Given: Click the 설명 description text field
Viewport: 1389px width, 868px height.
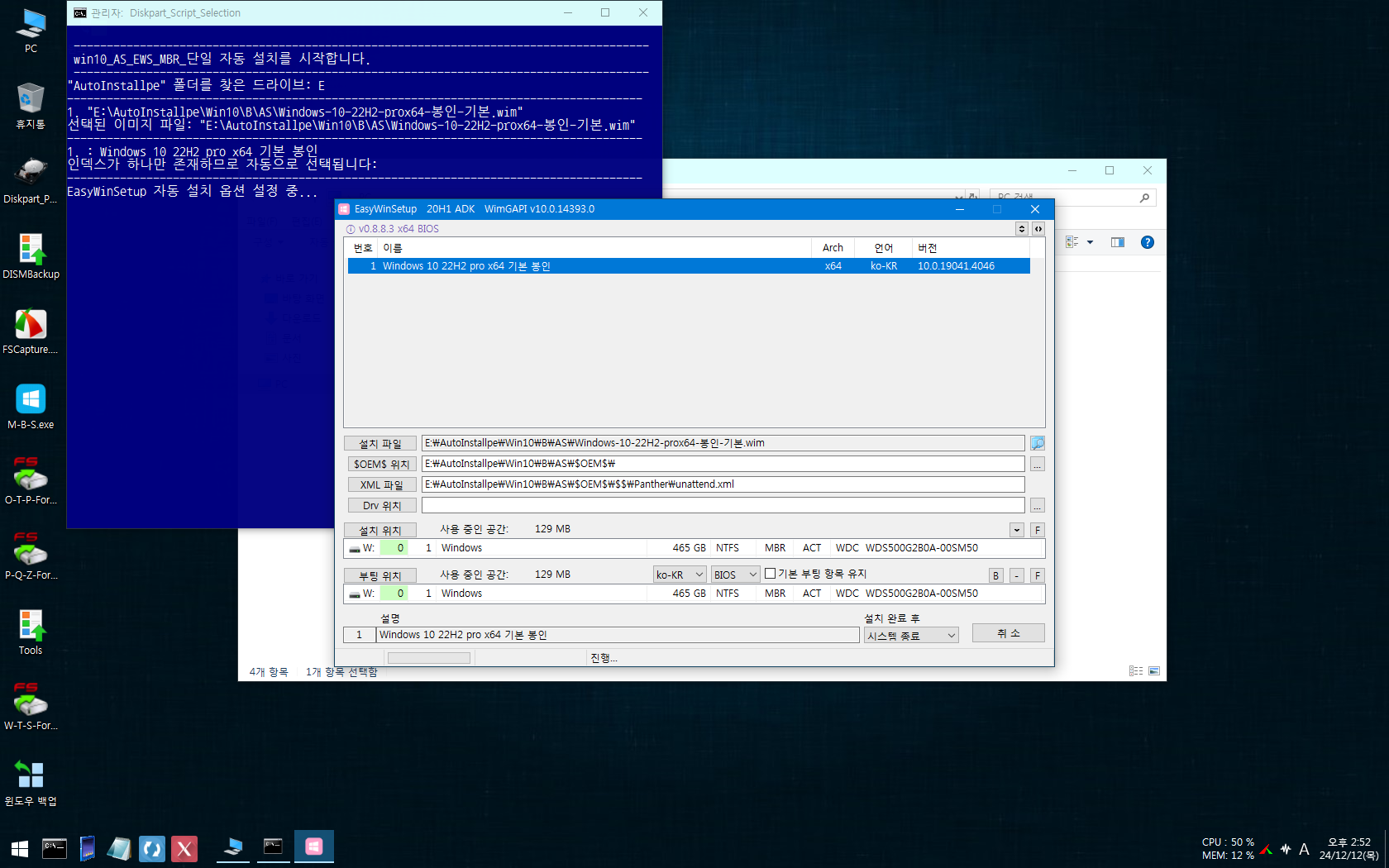Looking at the screenshot, I should point(618,635).
